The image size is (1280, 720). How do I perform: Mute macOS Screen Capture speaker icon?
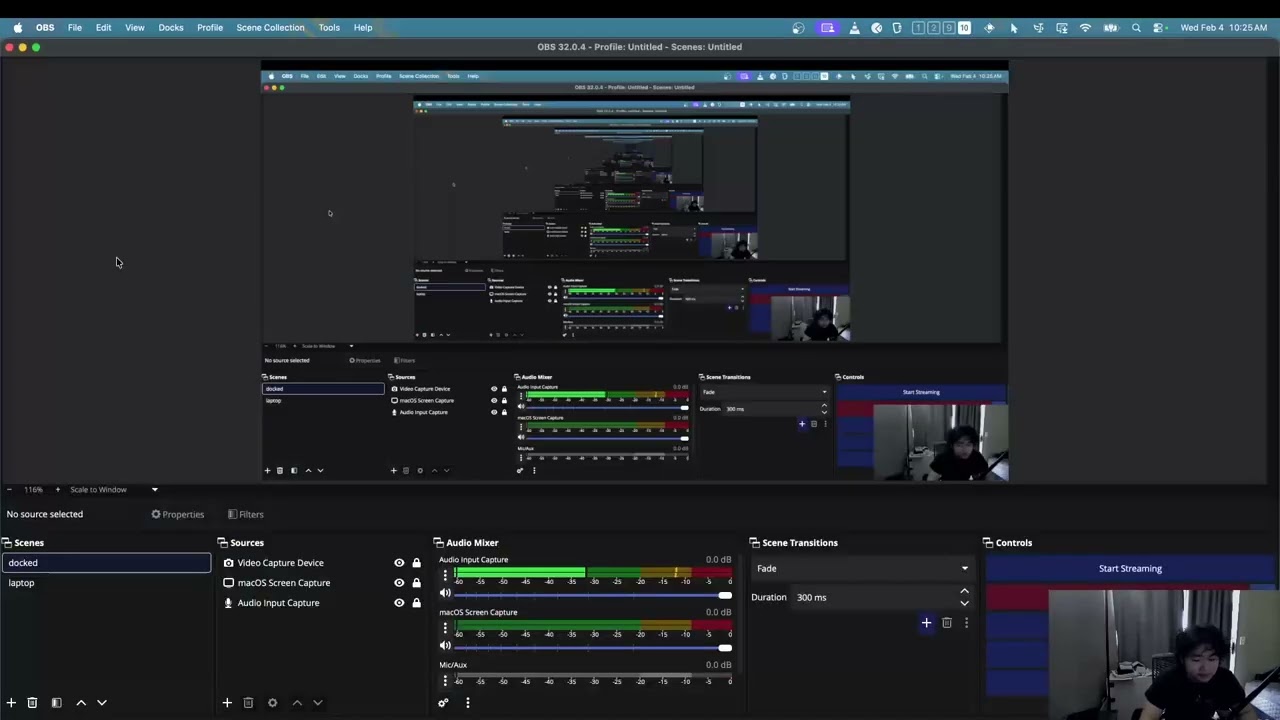[x=445, y=646]
